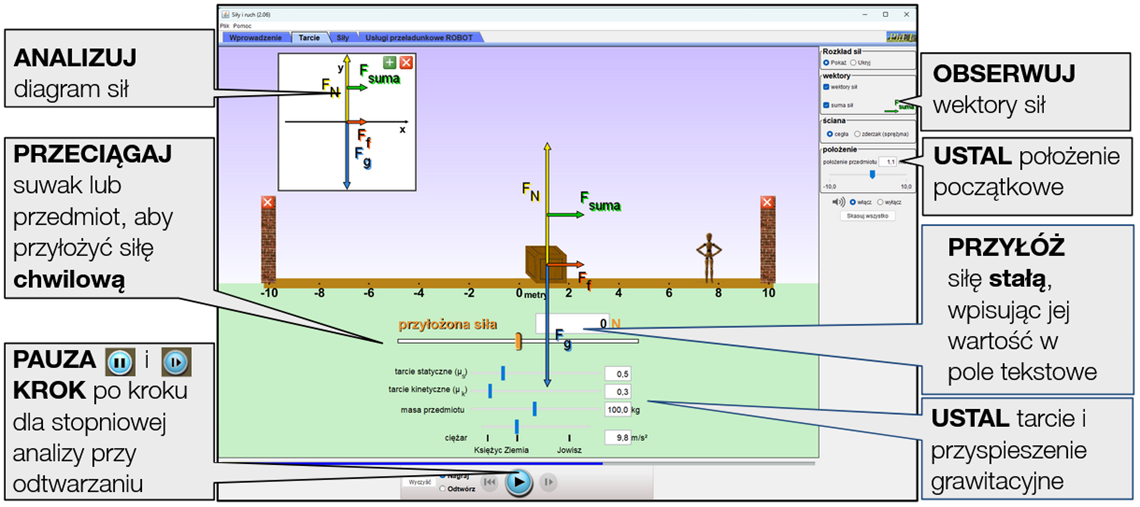Maximize the Siły i ruch window
The width and height of the screenshot is (1140, 507).
pos(885,14)
